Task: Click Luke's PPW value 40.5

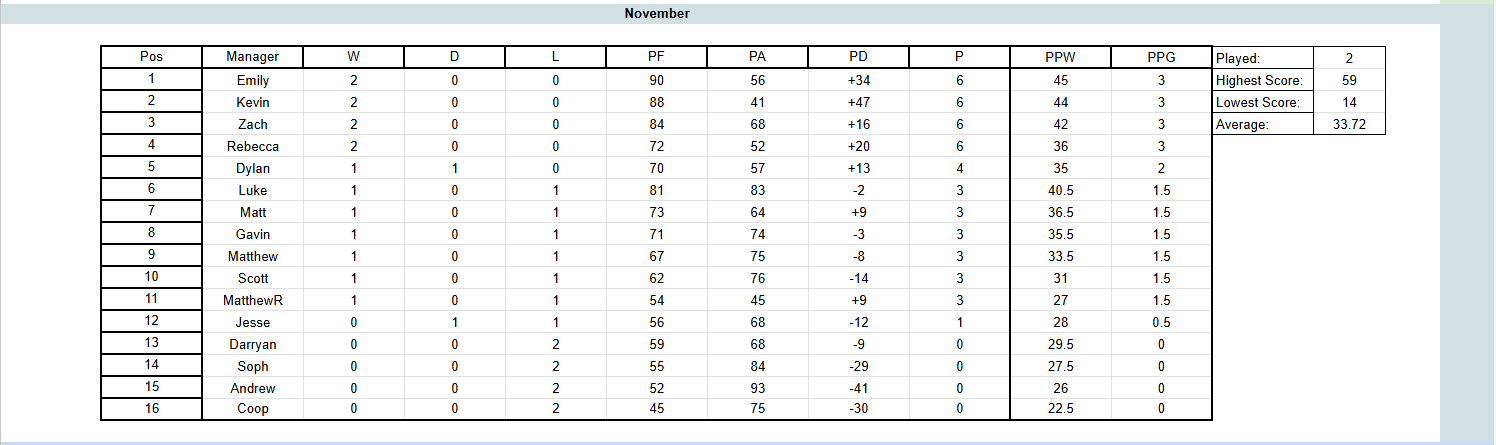Action: [1061, 190]
